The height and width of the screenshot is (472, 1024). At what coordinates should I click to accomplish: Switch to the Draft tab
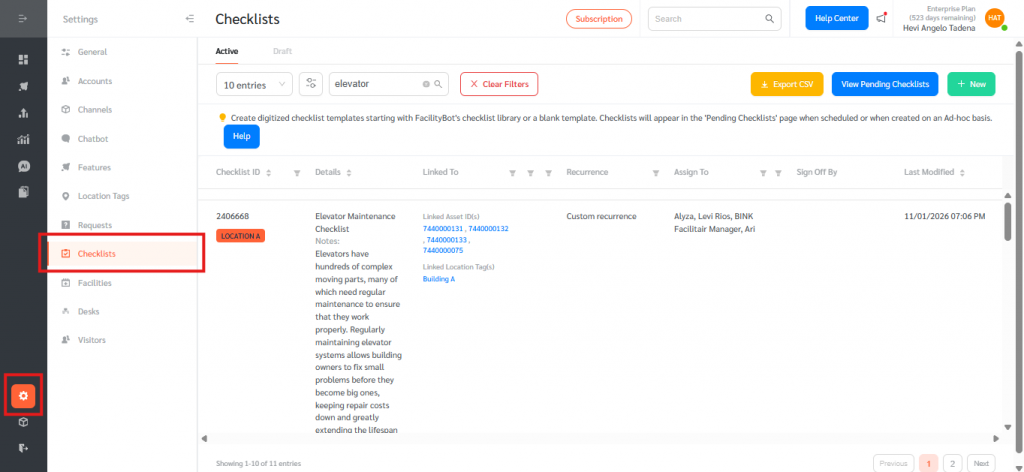(x=283, y=50)
